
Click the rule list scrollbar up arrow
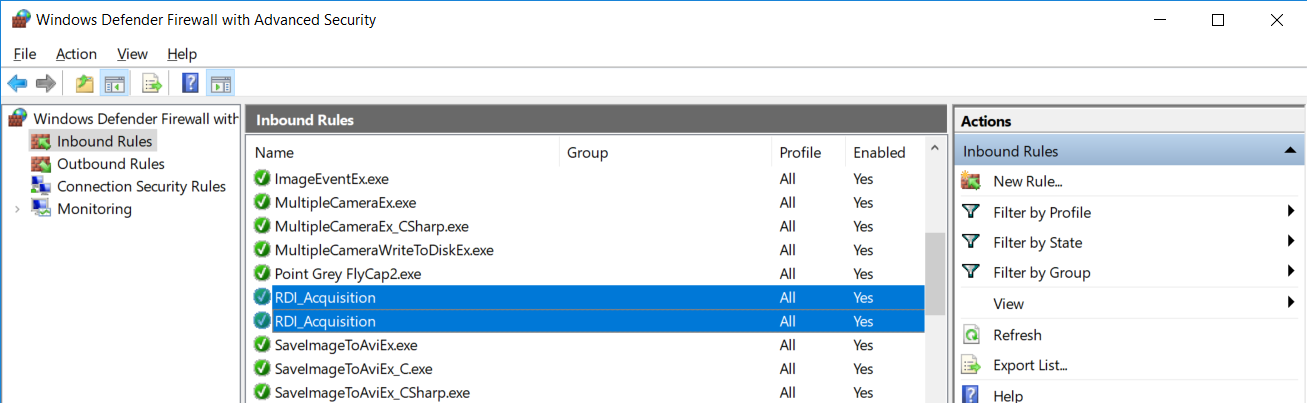pyautogui.click(x=934, y=150)
